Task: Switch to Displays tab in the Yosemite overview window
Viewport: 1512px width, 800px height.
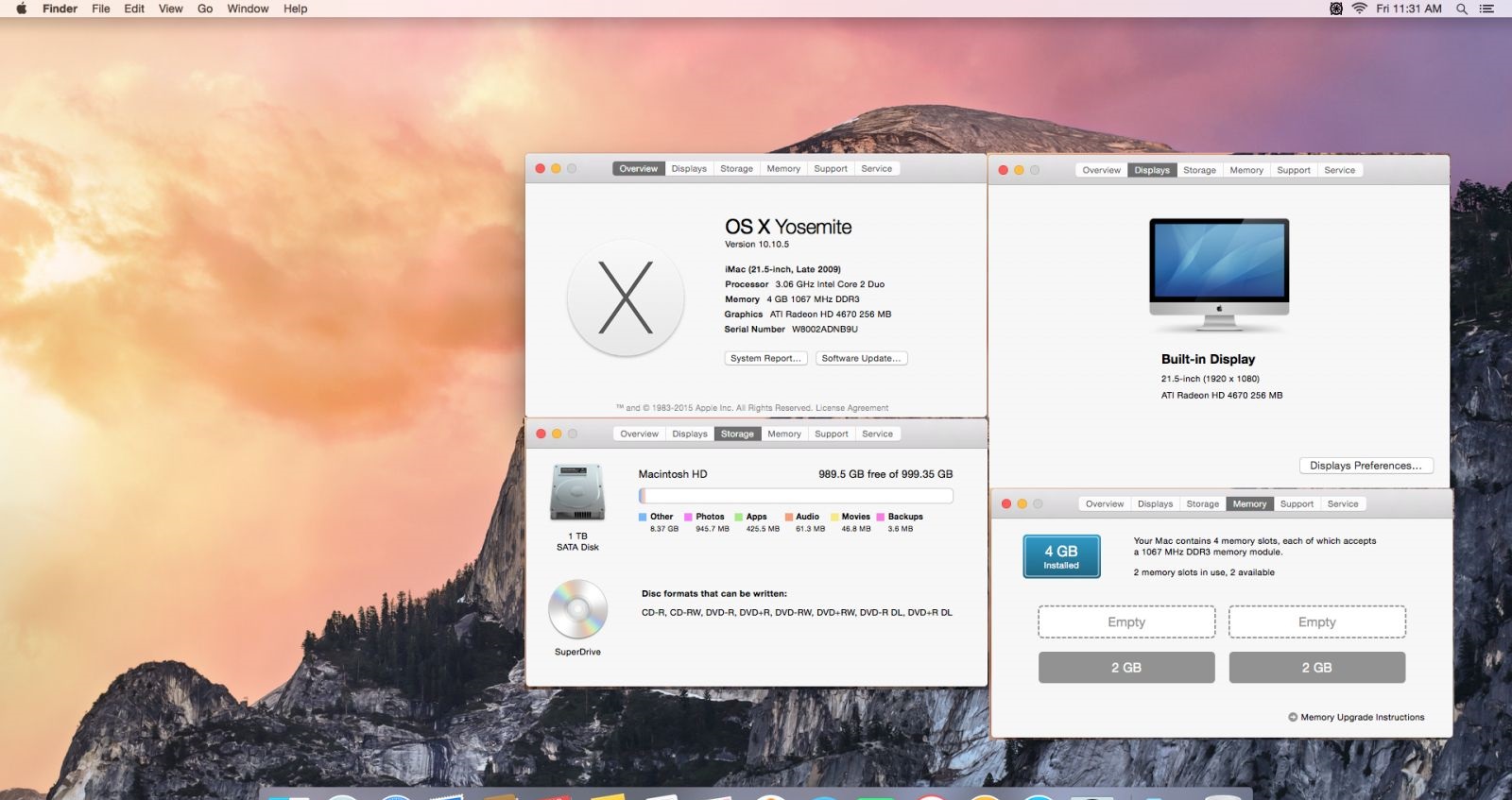Action: 689,169
